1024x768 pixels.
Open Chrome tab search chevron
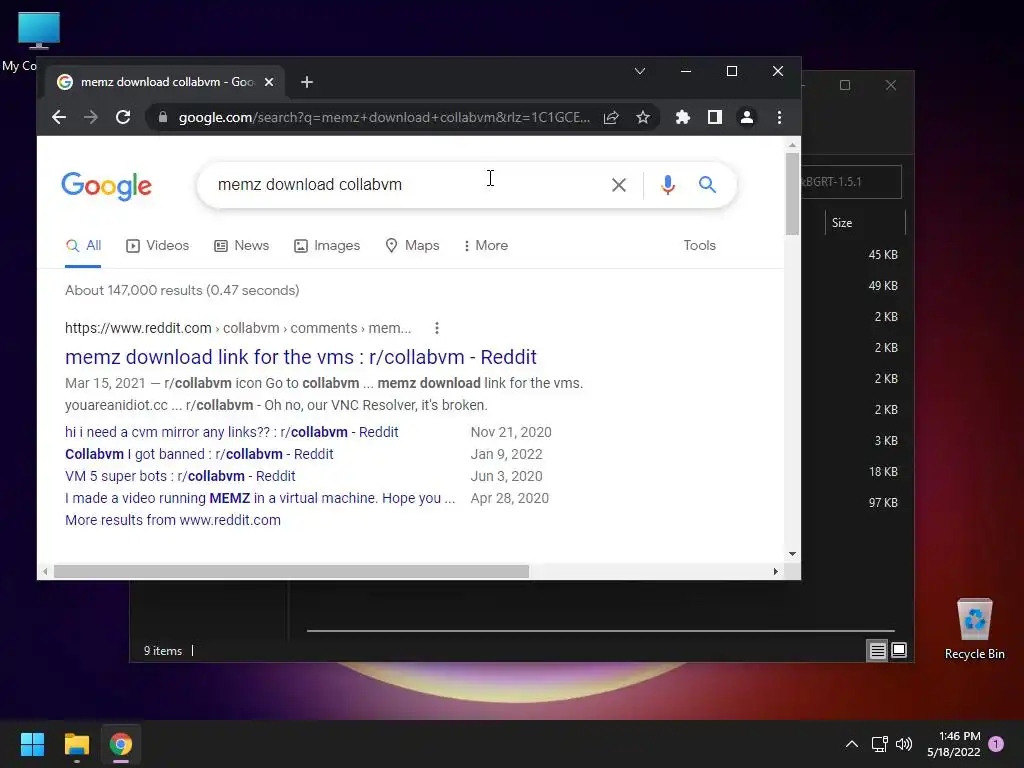tap(640, 71)
